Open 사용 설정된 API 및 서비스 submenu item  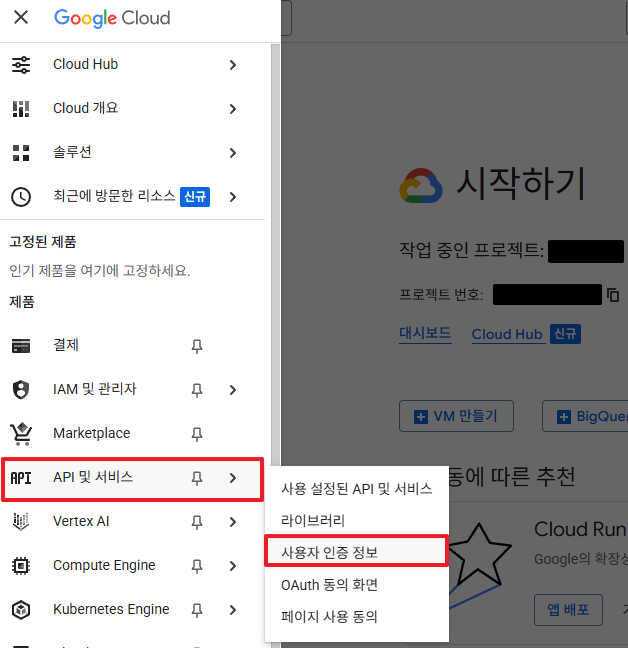(x=357, y=489)
